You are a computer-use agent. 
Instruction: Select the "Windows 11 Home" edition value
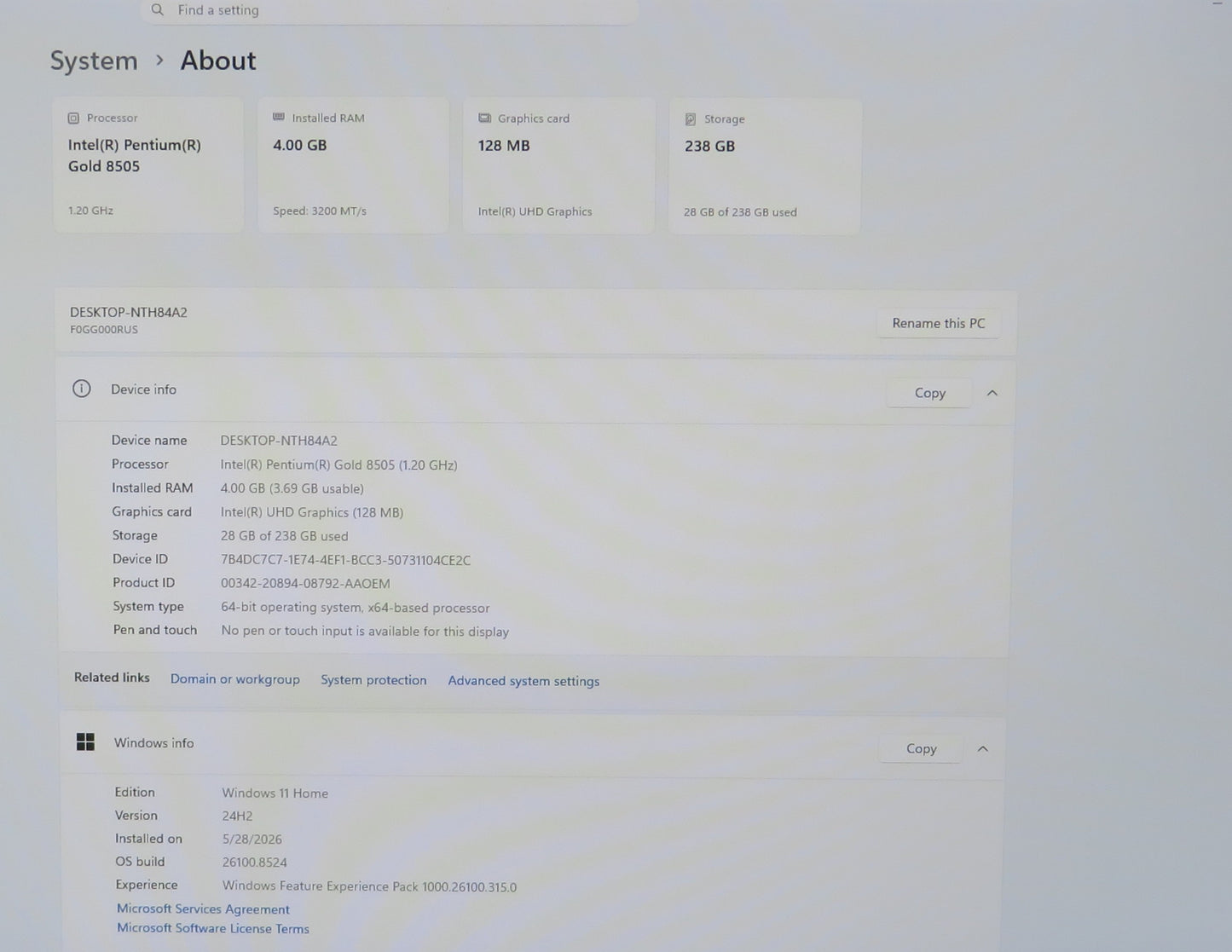click(275, 793)
